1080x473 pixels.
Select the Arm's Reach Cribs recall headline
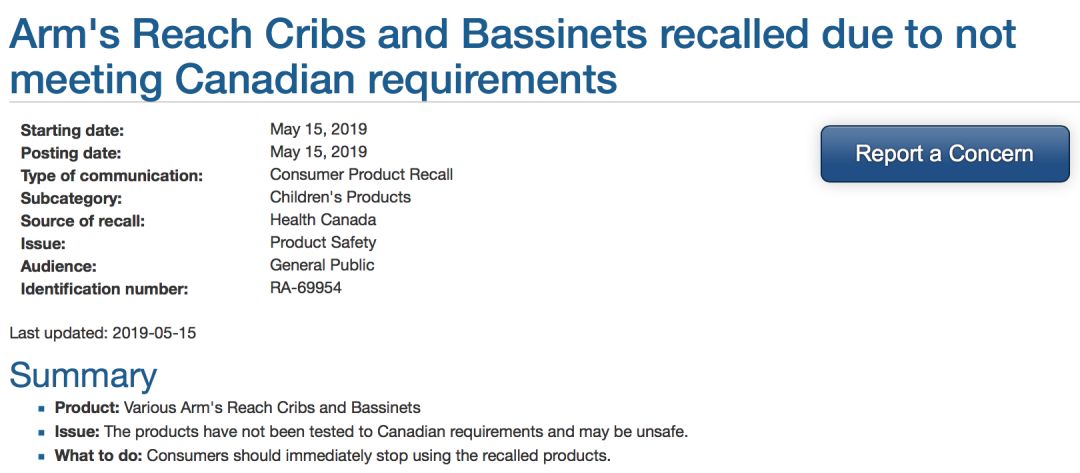pyautogui.click(x=512, y=56)
